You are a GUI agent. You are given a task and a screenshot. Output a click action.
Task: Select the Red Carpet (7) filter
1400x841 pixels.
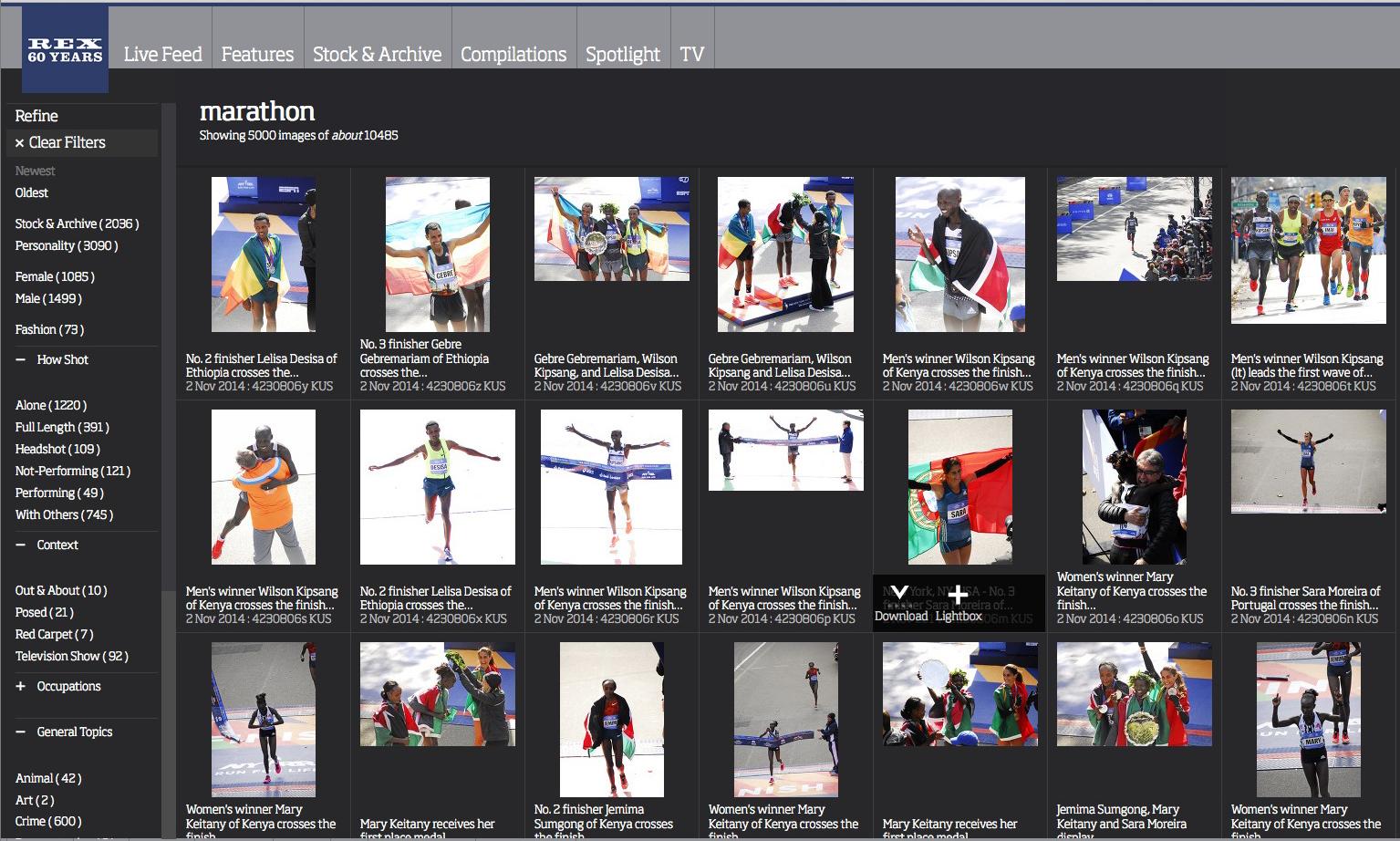coord(54,635)
